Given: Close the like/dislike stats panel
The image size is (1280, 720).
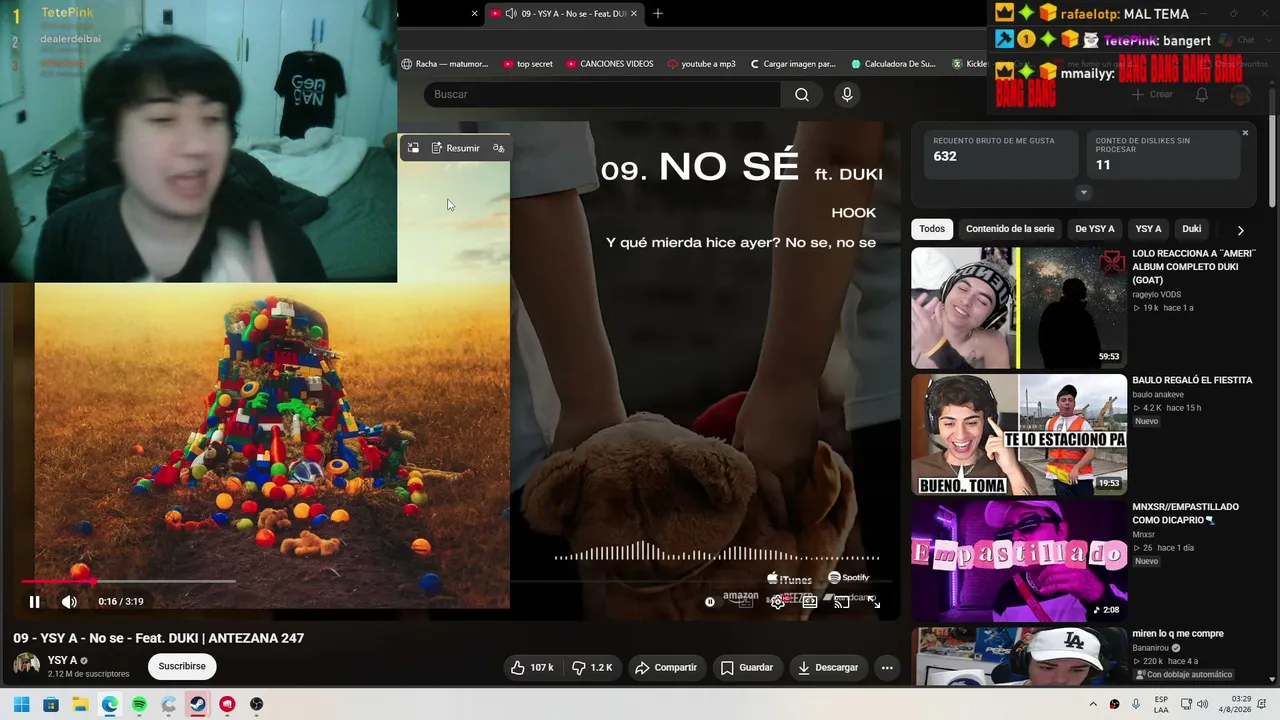Looking at the screenshot, I should 1245,133.
